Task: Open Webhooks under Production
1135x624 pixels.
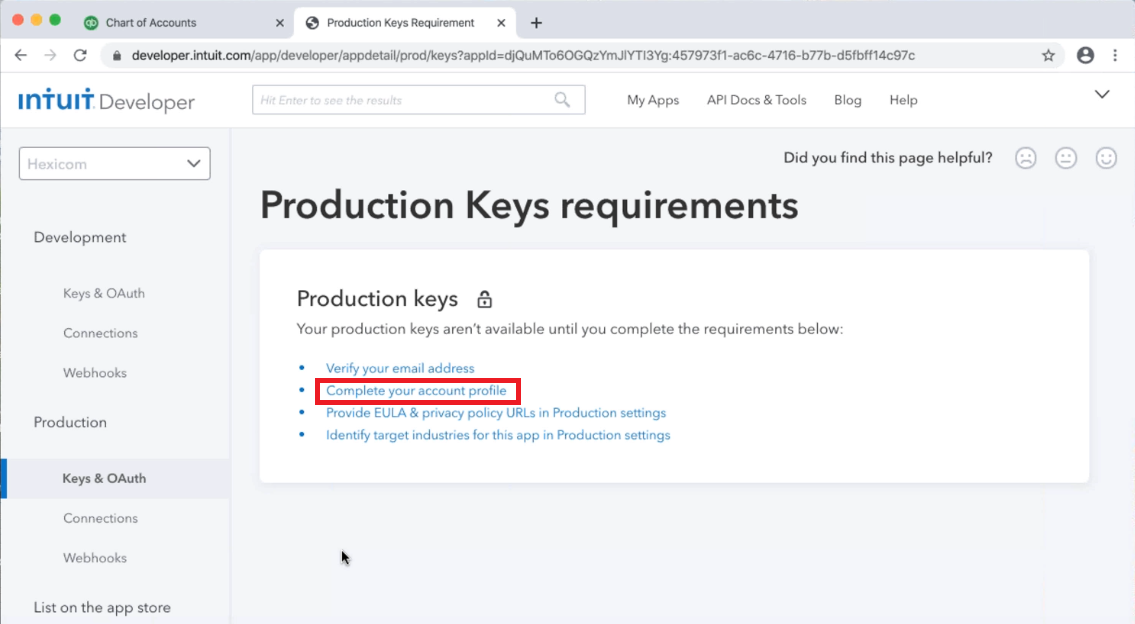Action: click(x=95, y=558)
